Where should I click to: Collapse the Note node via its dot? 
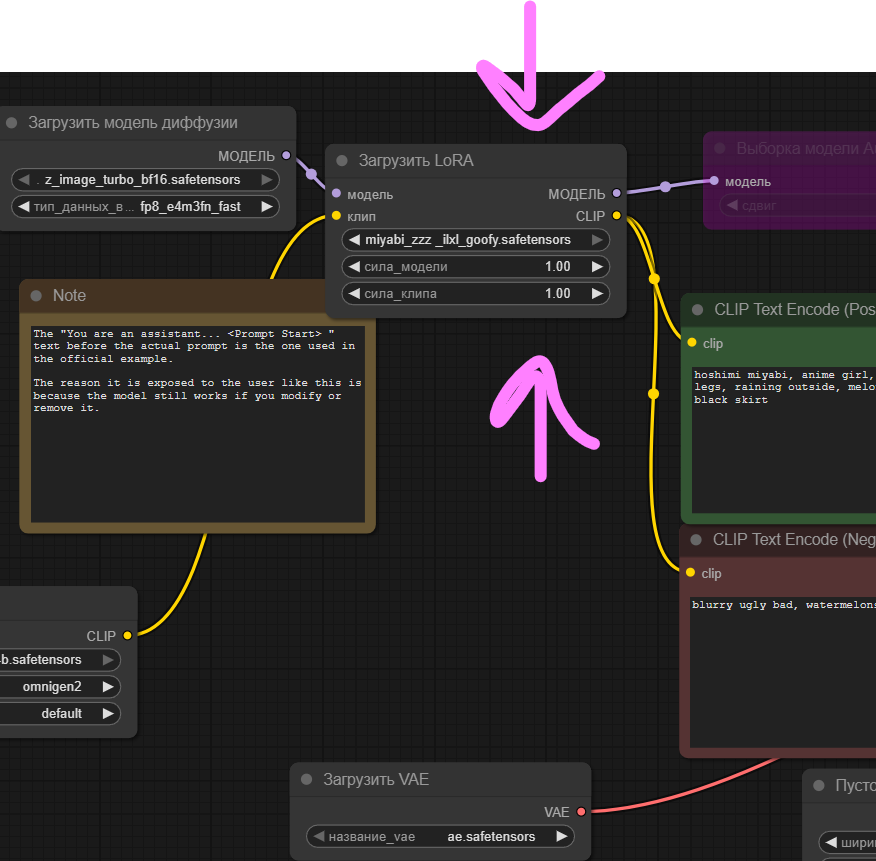(x=36, y=296)
